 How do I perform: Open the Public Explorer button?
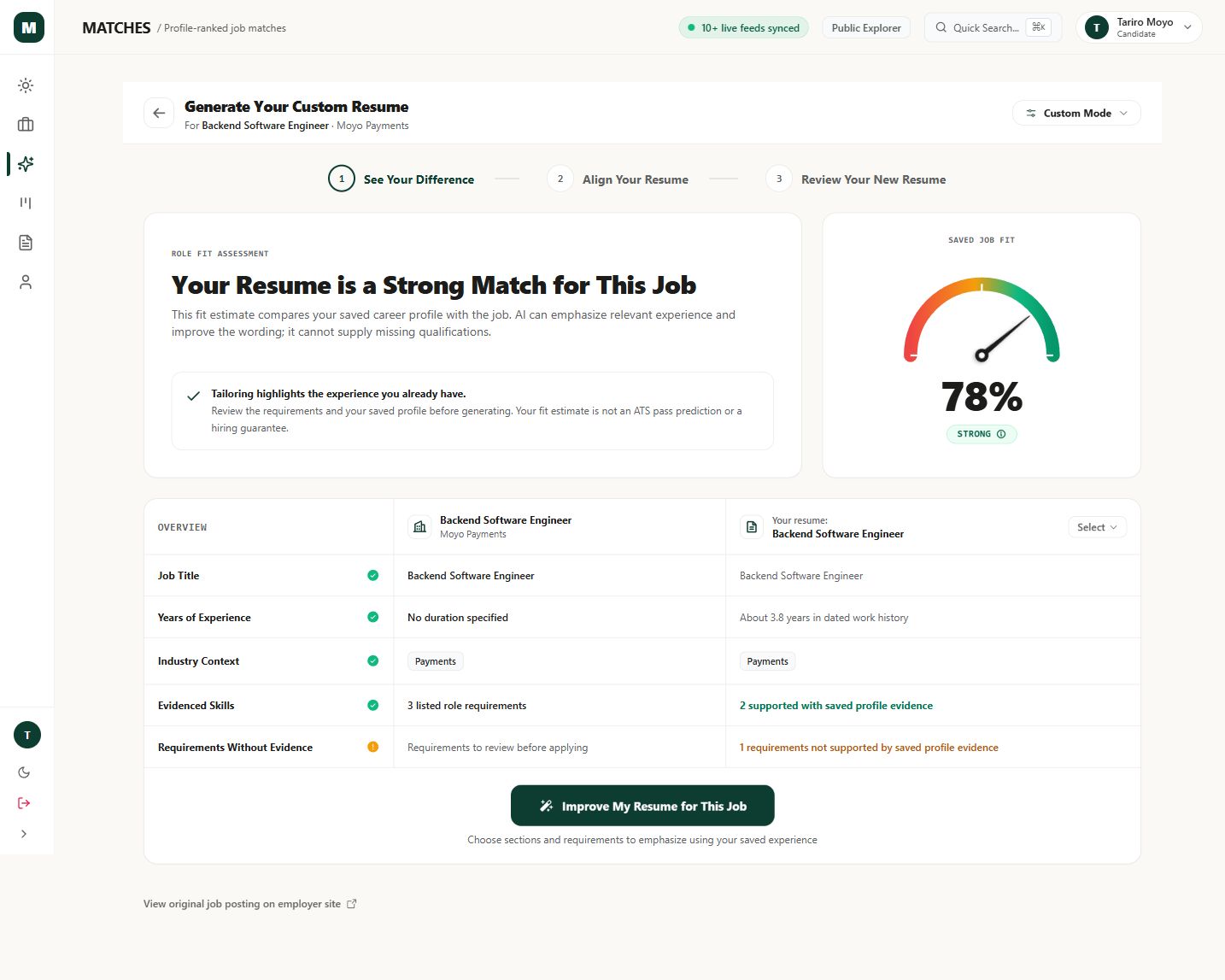(x=866, y=27)
